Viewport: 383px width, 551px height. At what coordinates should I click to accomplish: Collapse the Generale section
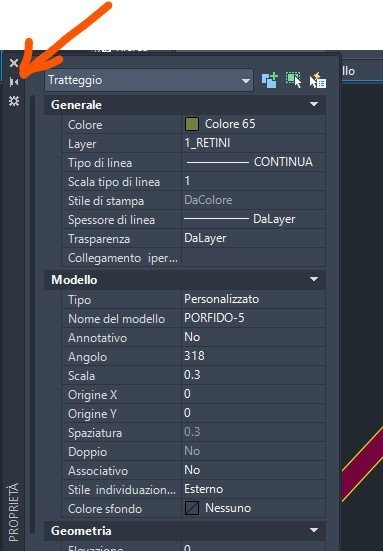tap(314, 104)
